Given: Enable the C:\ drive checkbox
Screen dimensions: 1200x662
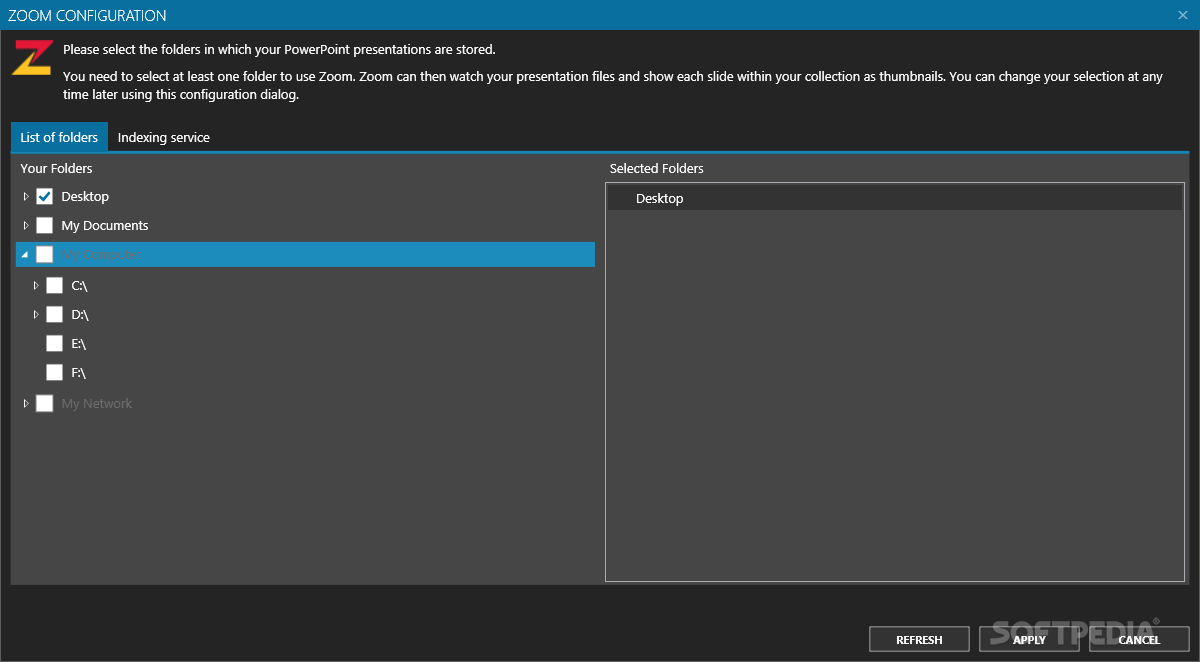Looking at the screenshot, I should point(55,286).
